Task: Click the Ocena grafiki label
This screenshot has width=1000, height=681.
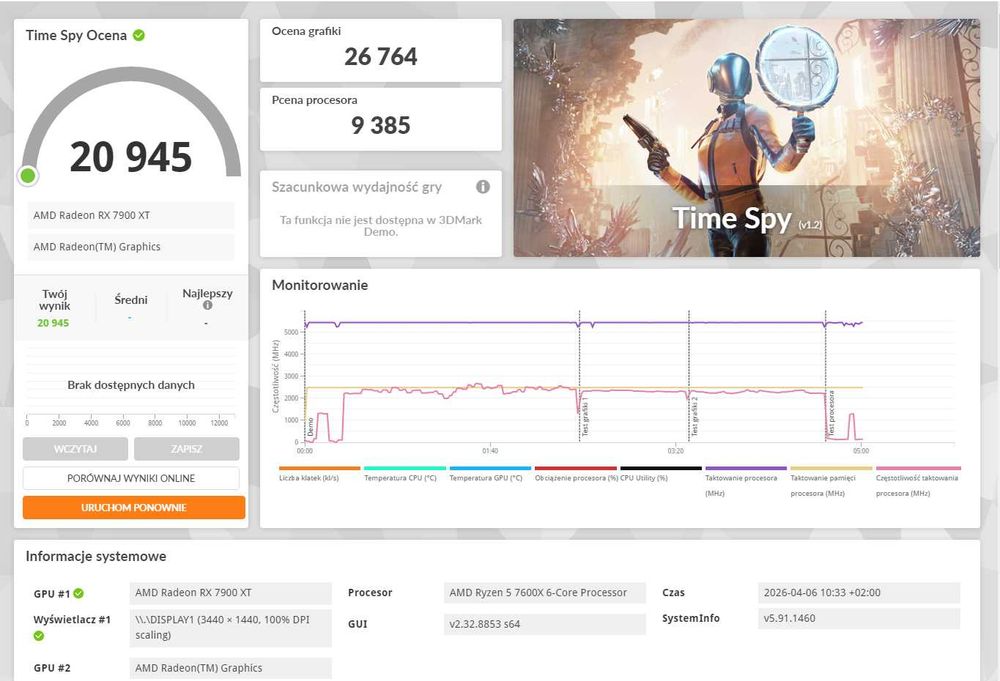Action: click(x=306, y=31)
